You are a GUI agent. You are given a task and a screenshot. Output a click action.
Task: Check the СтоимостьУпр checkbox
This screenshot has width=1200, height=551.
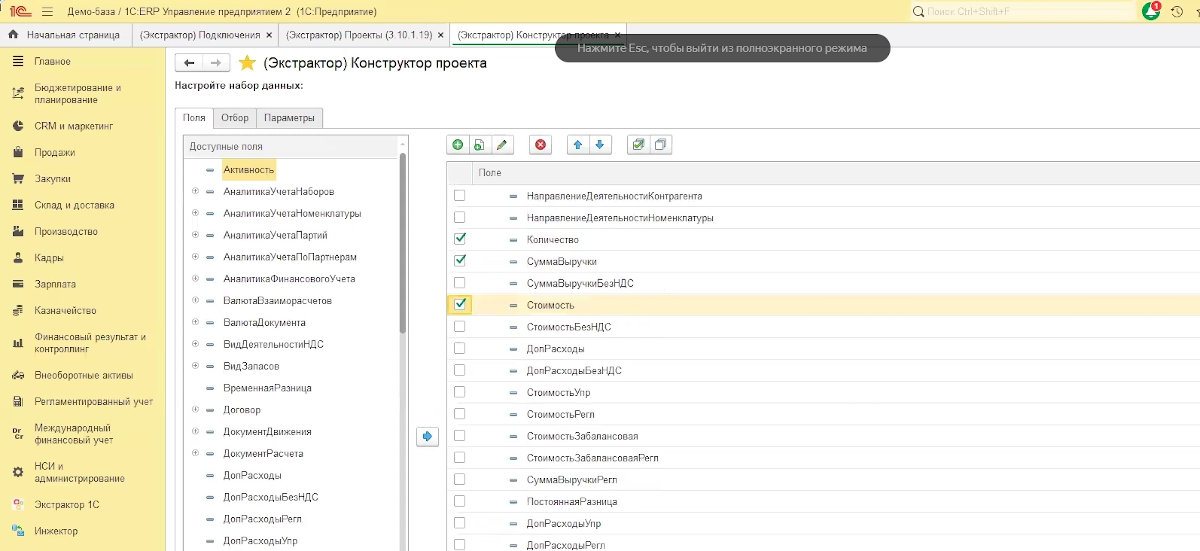[460, 392]
